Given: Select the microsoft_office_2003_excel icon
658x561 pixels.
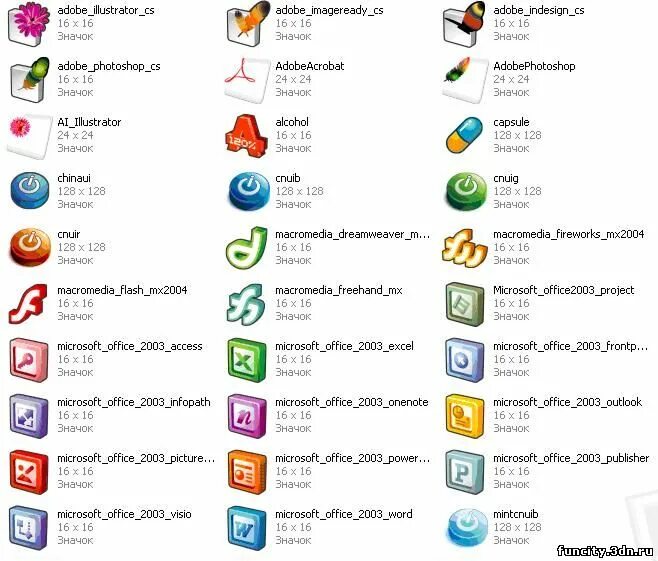Looking at the screenshot, I should (247, 360).
